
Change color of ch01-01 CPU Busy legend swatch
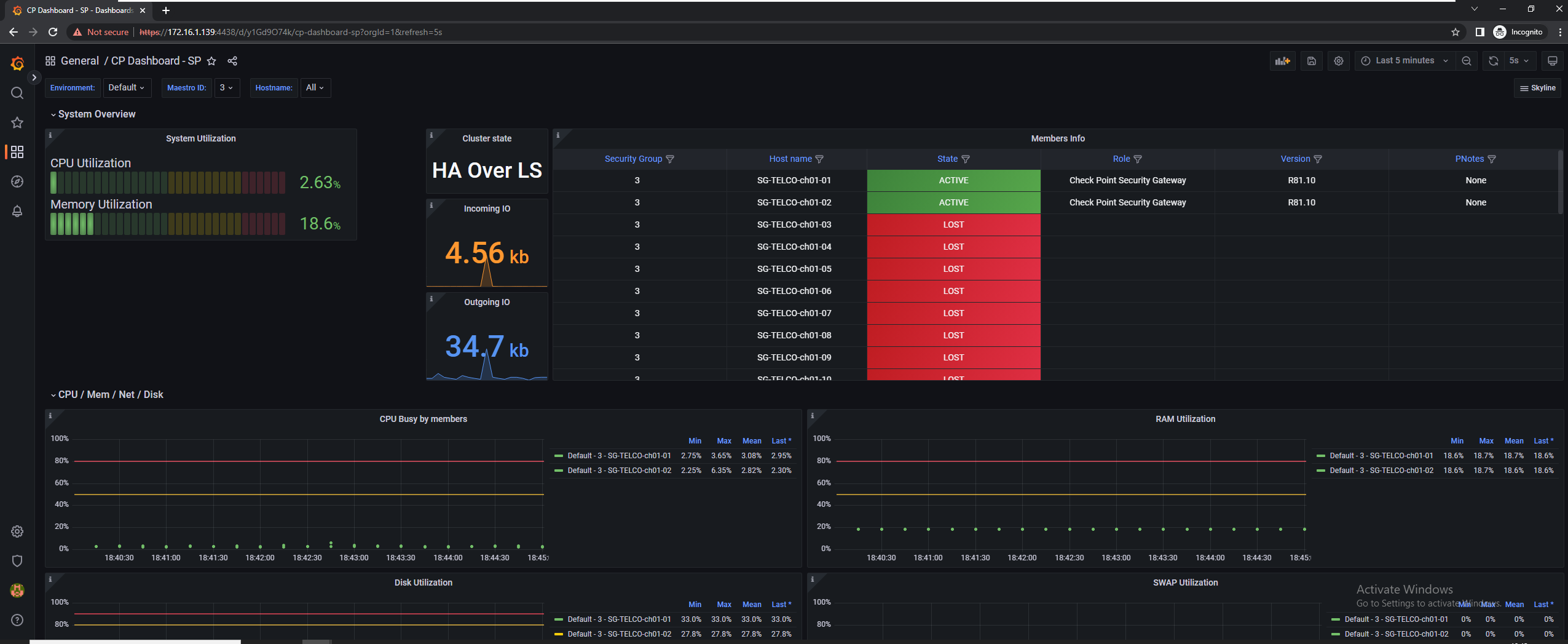559,456
